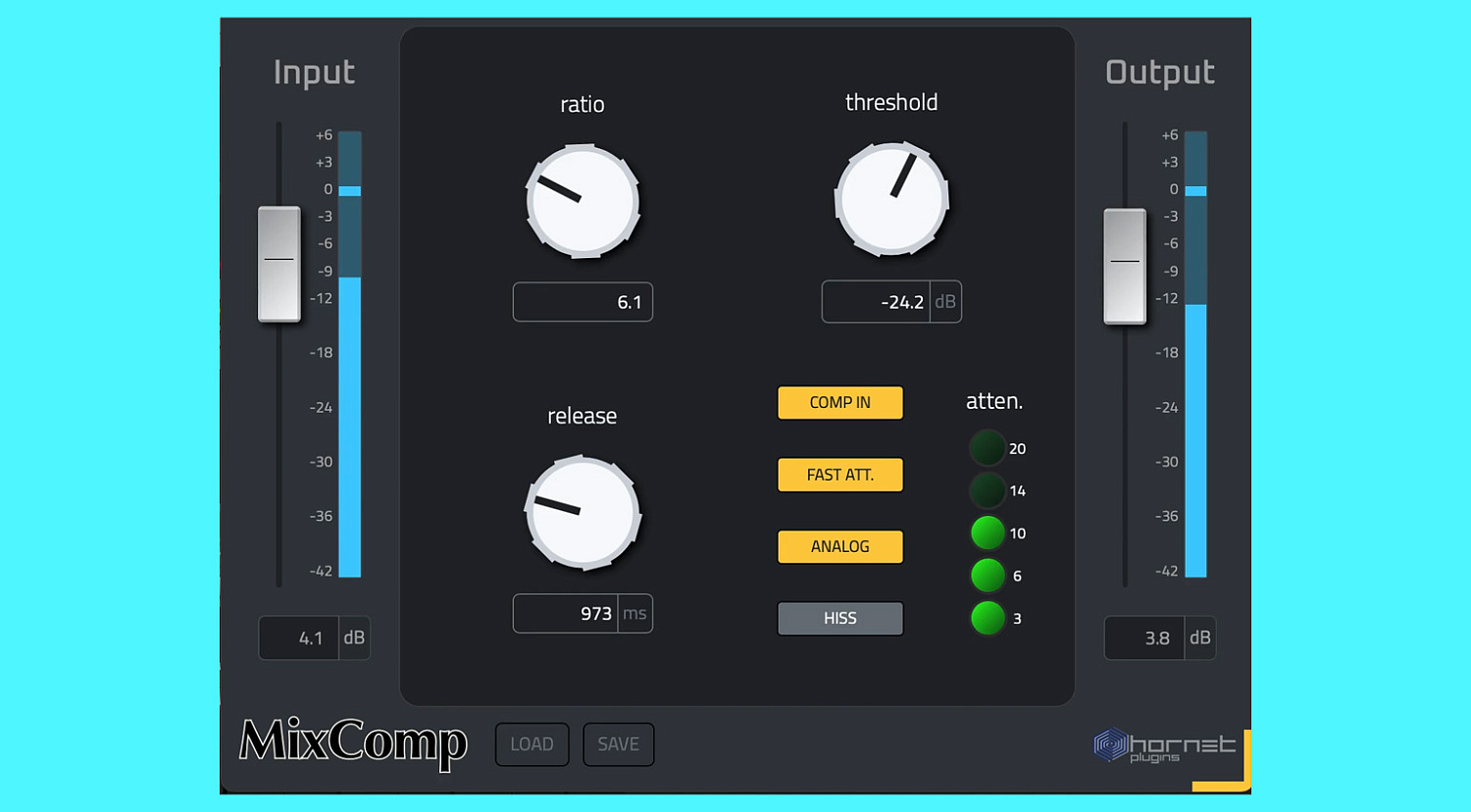The image size is (1471, 812).
Task: Click the 14 dB attenuation LED
Action: tap(988, 490)
